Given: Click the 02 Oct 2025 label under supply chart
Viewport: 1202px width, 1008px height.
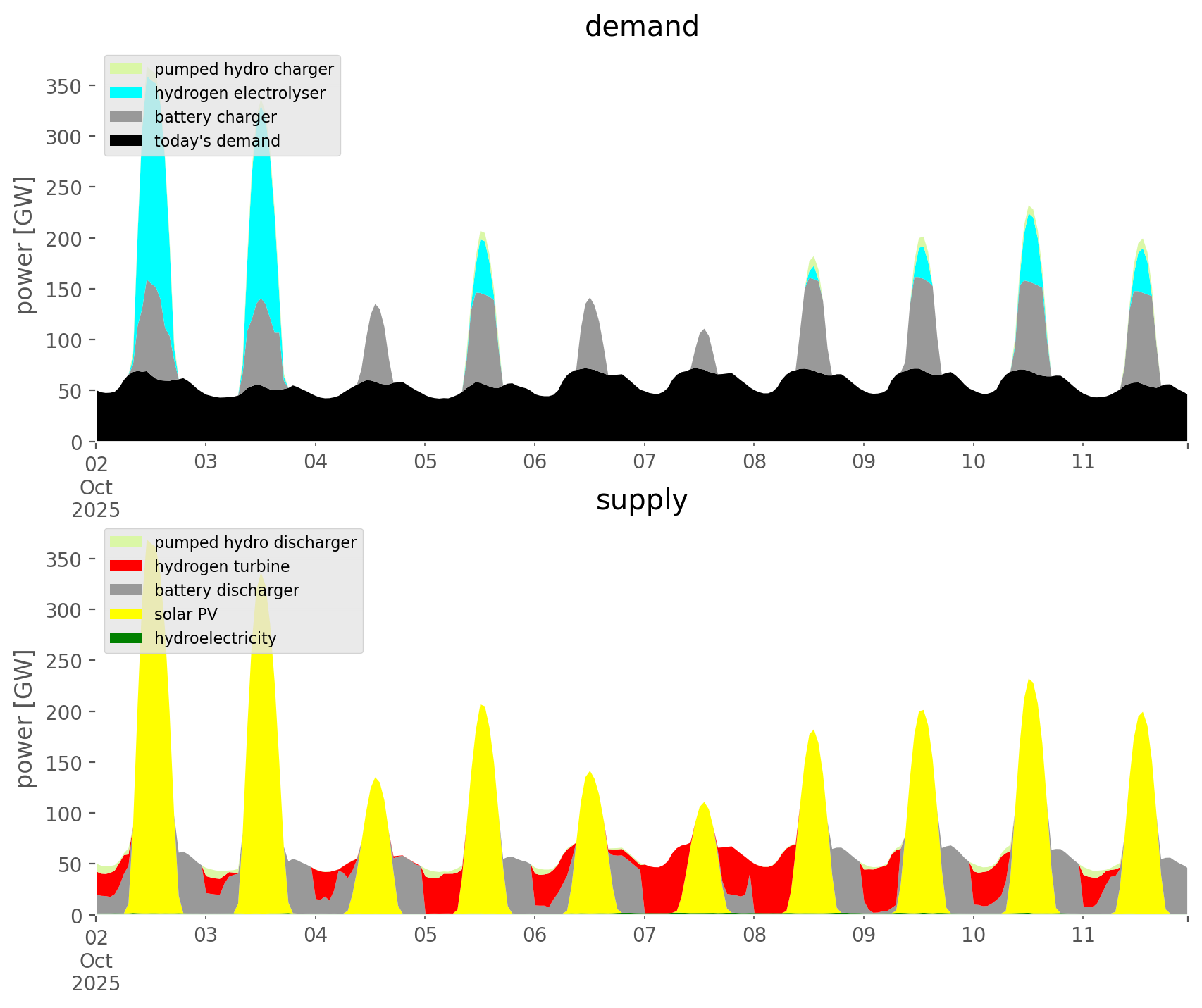Looking at the screenshot, I should 96,959.
